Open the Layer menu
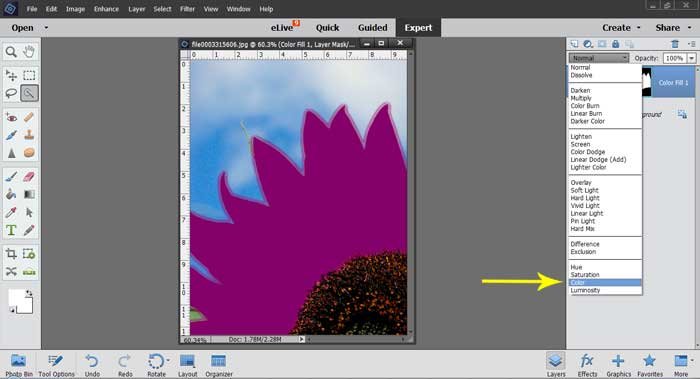700x379 pixels. pos(137,9)
